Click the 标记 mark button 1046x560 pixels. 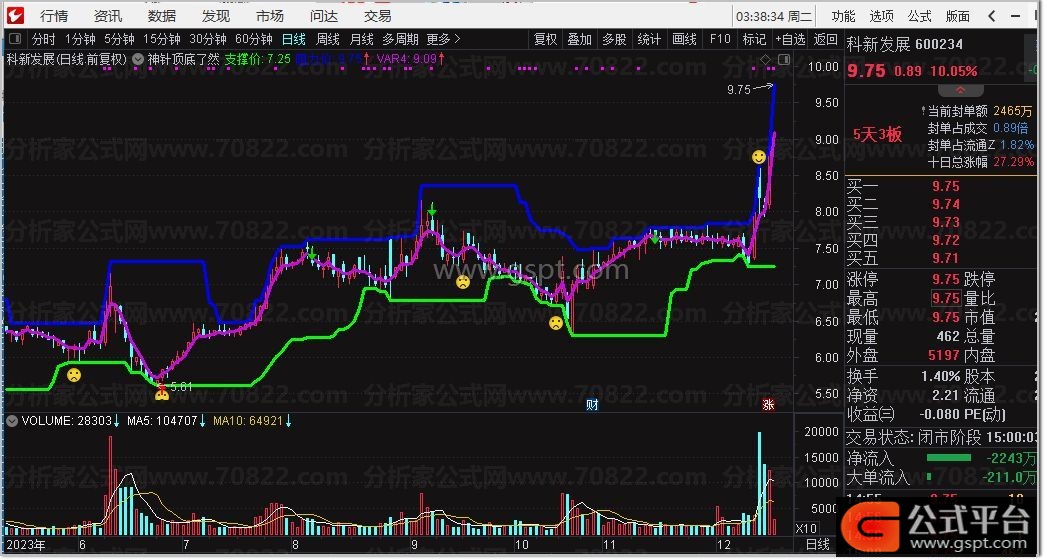click(754, 39)
